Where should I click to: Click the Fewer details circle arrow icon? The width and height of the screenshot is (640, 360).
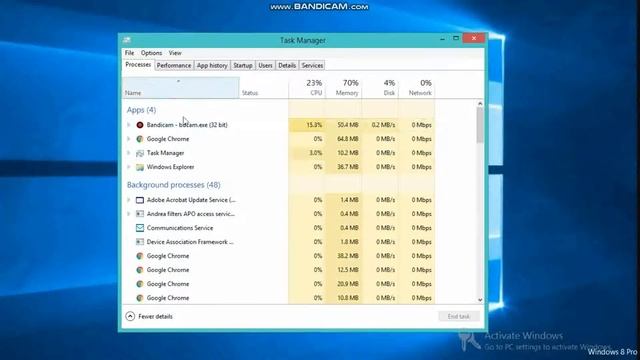tap(130, 316)
